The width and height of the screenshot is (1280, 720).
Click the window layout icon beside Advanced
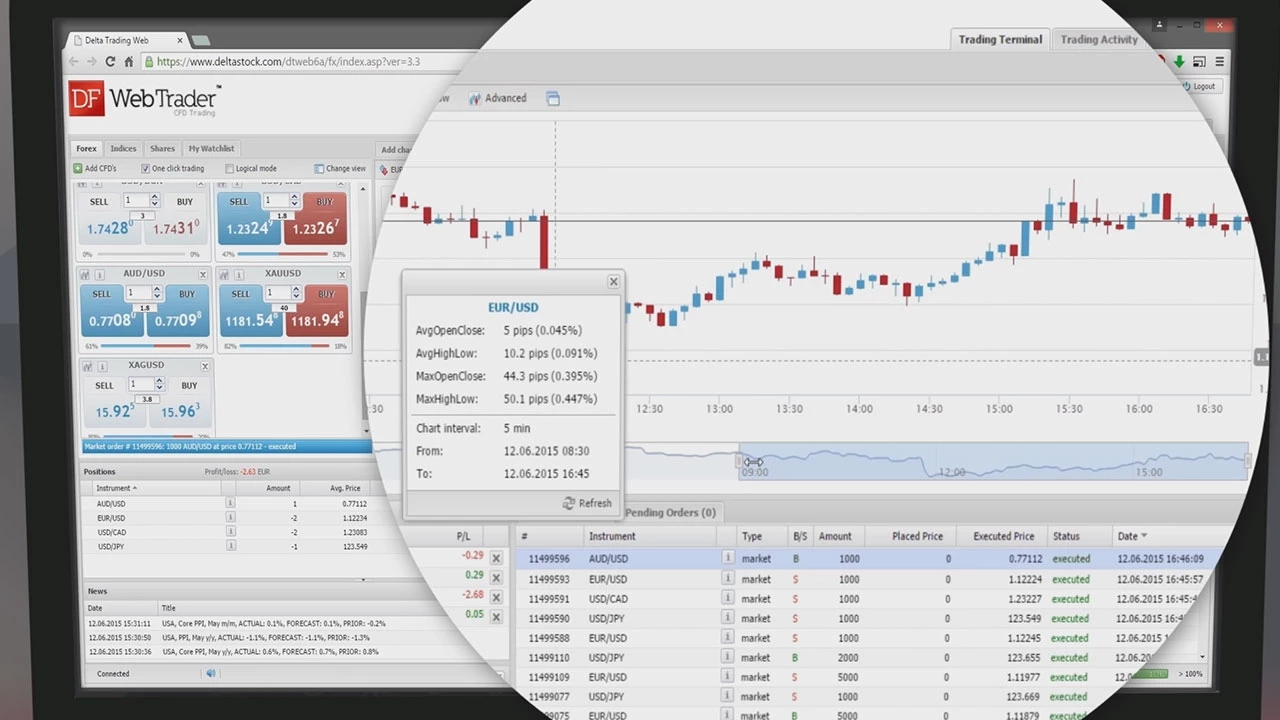click(553, 98)
